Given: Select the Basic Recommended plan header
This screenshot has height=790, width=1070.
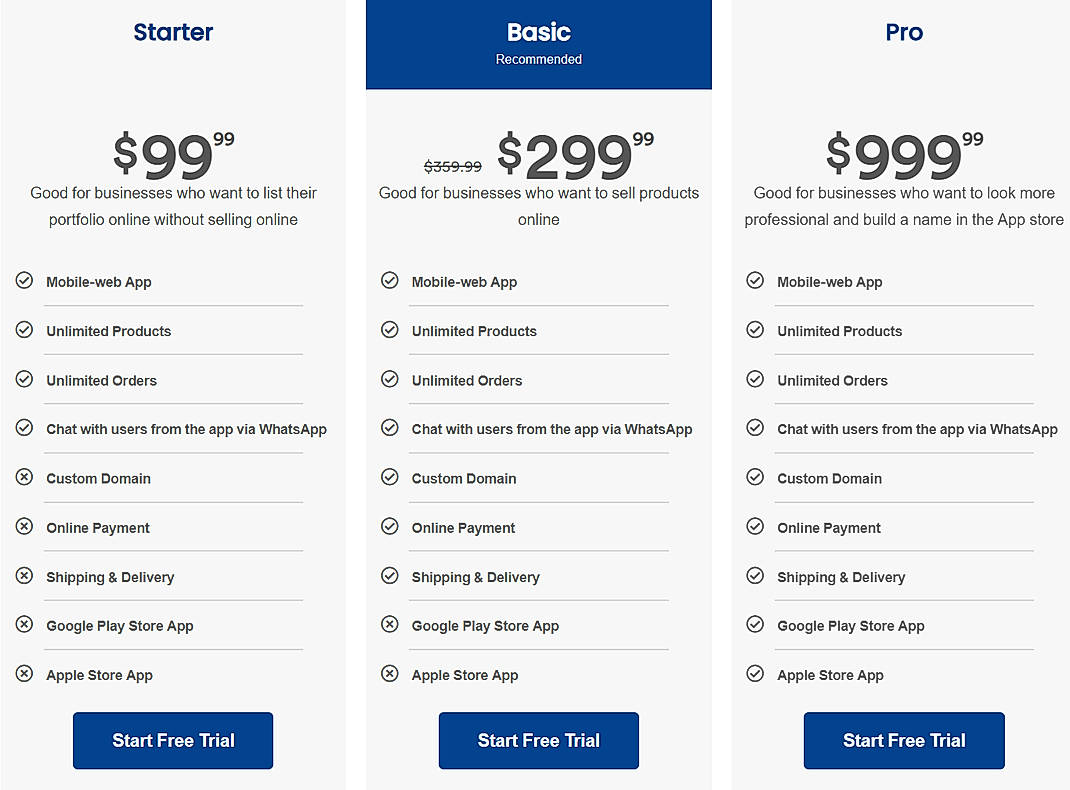Looking at the screenshot, I should (x=538, y=40).
